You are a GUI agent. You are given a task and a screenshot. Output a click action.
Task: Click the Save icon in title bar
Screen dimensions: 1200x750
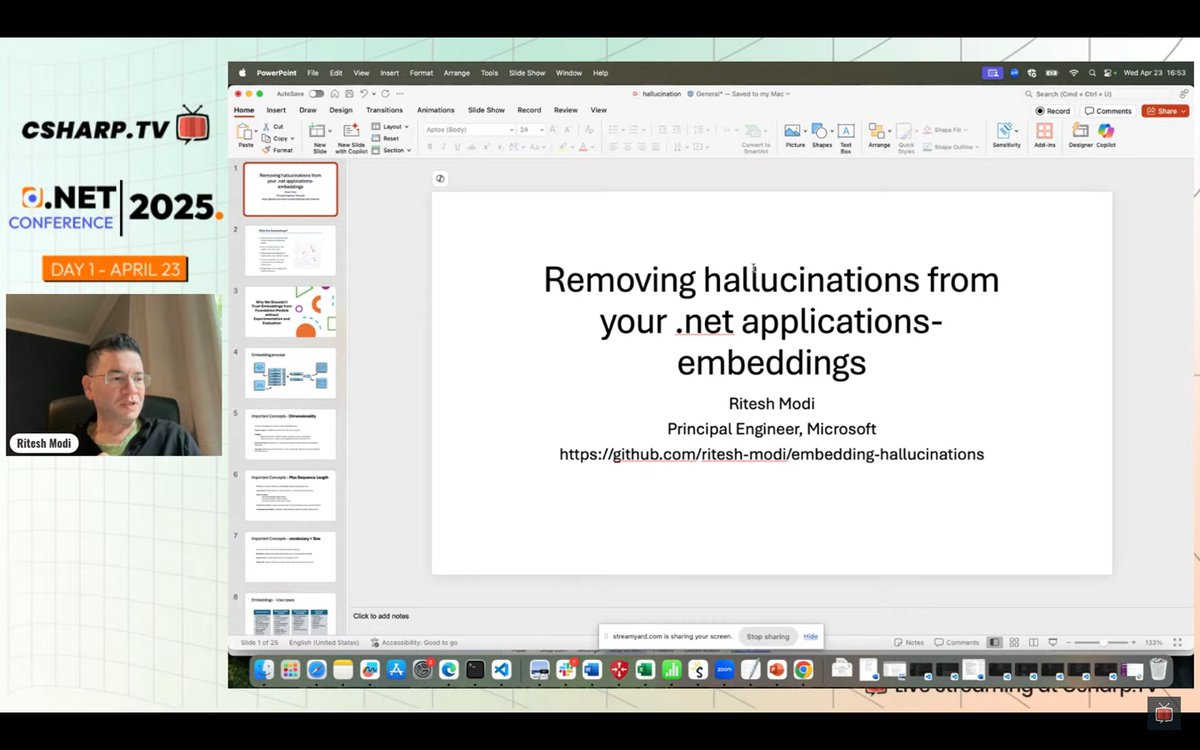[348, 93]
